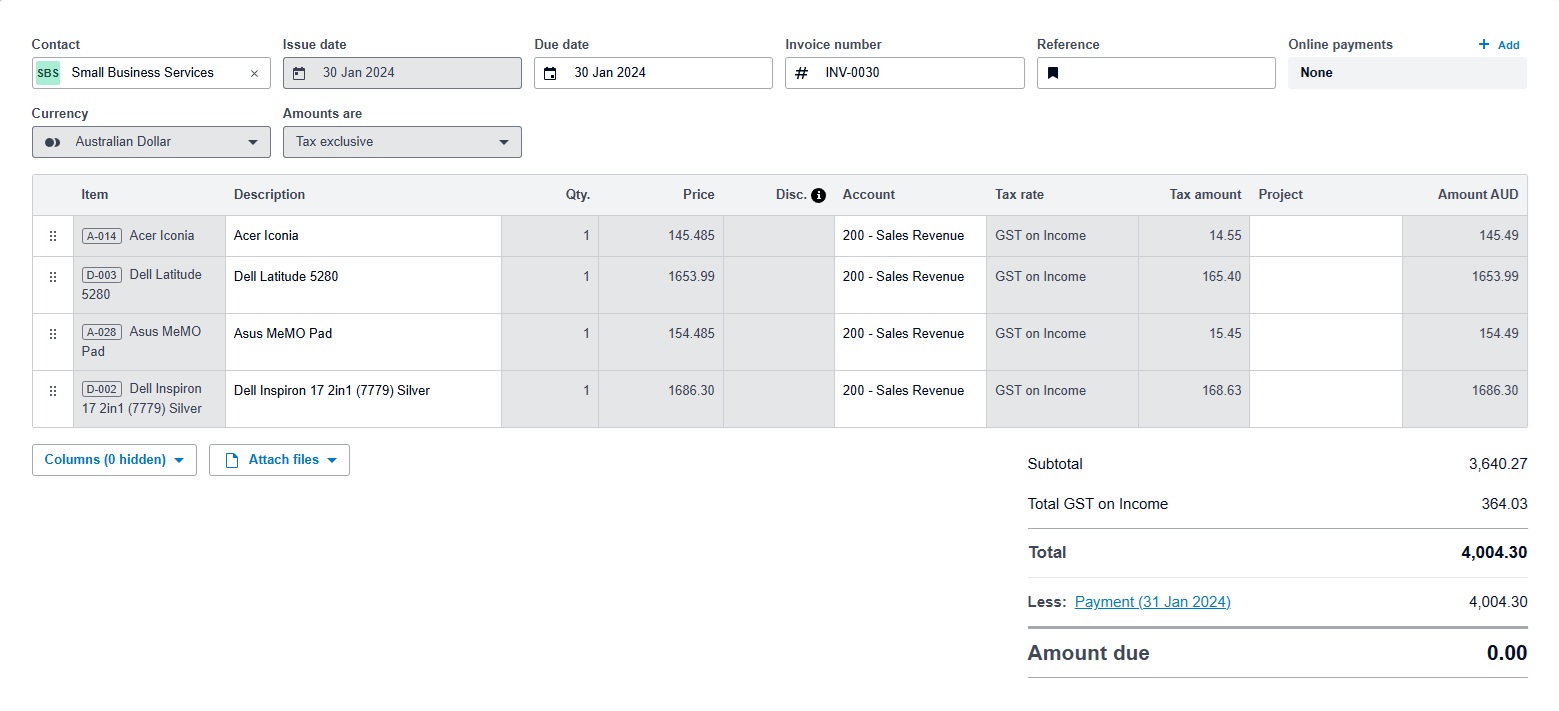
Task: Clear the Small Business Services contact
Action: pyautogui.click(x=254, y=73)
